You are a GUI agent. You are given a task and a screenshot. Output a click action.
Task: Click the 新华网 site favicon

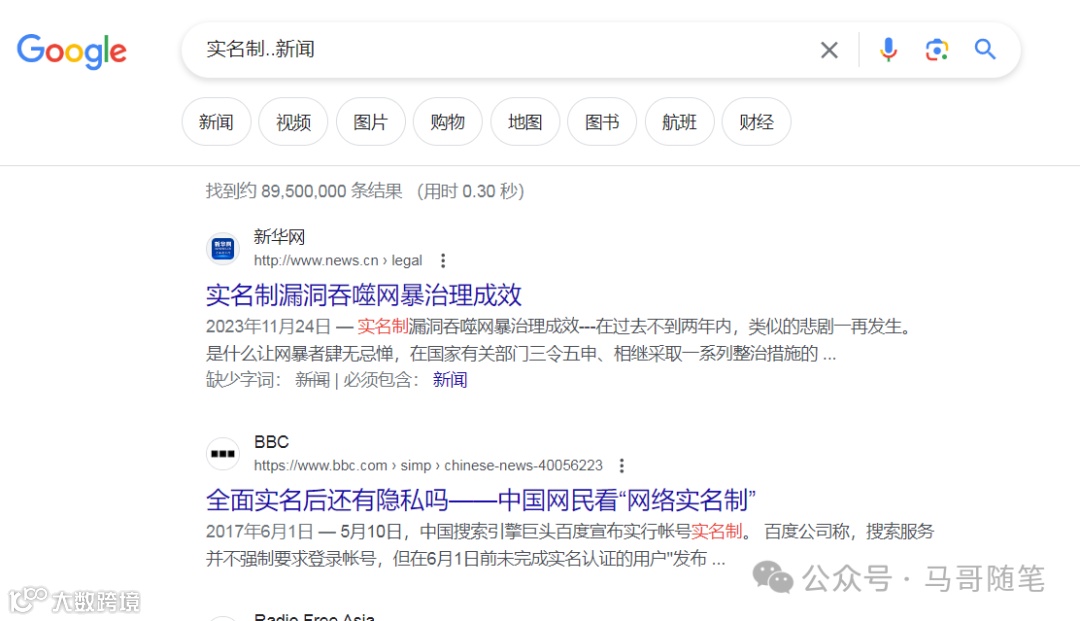click(223, 249)
